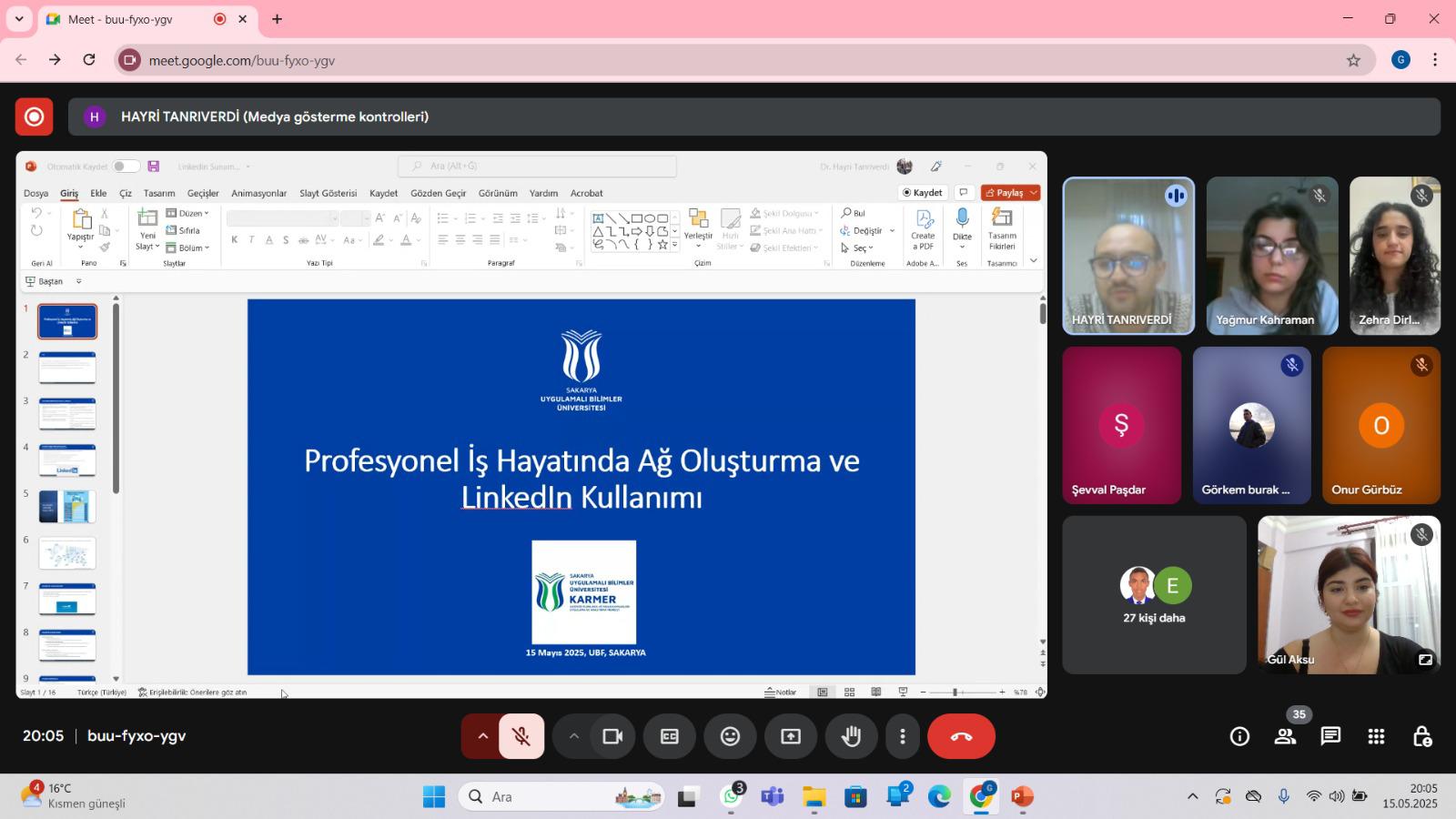Toggle closed captions in Meet
The width and height of the screenshot is (1456, 819).
(670, 736)
